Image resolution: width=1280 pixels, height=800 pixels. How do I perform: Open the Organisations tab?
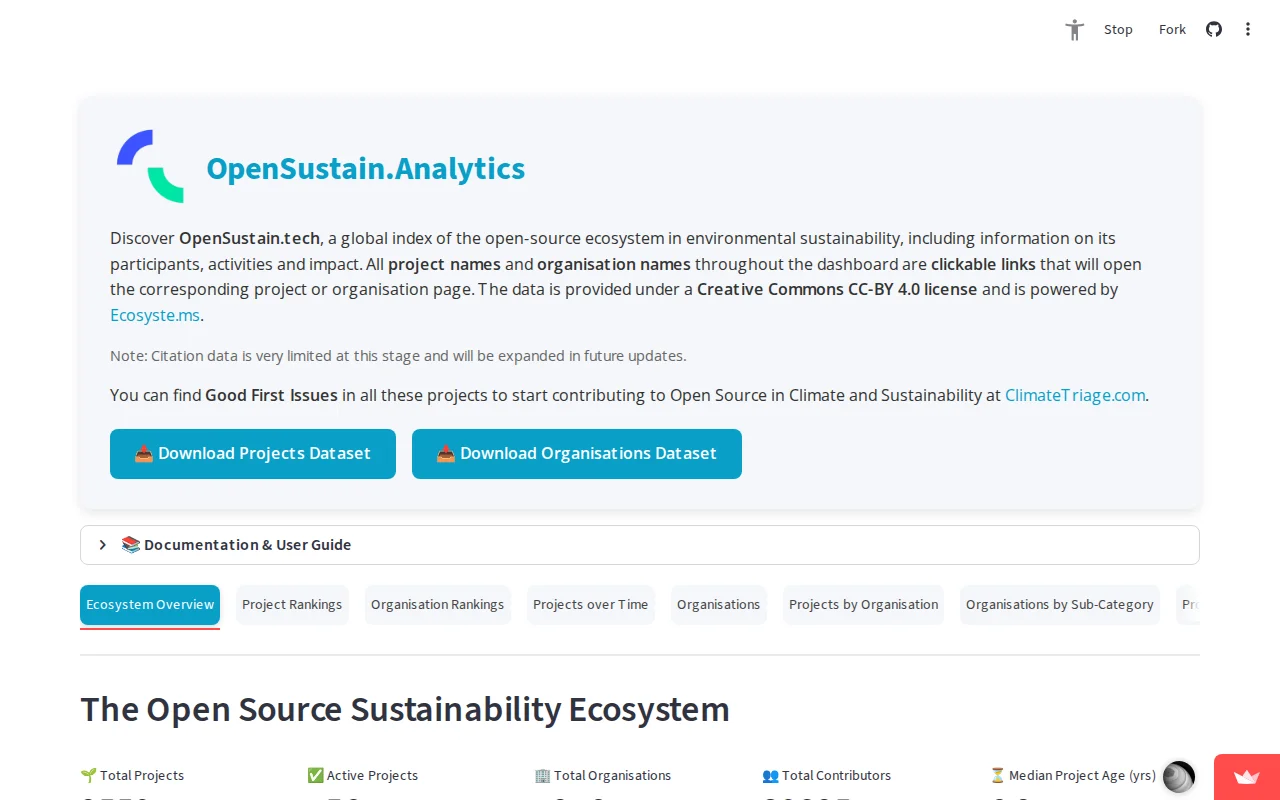tap(719, 605)
